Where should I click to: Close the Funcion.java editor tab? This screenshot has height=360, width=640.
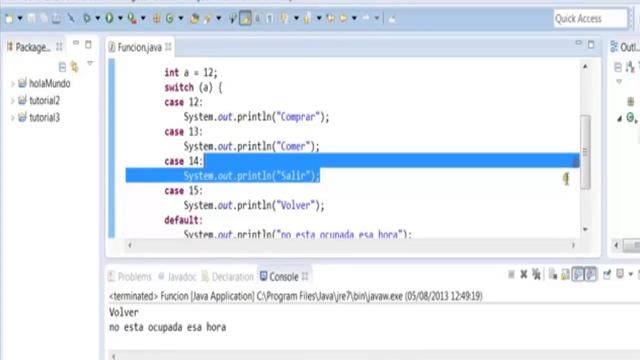pyautogui.click(x=168, y=47)
